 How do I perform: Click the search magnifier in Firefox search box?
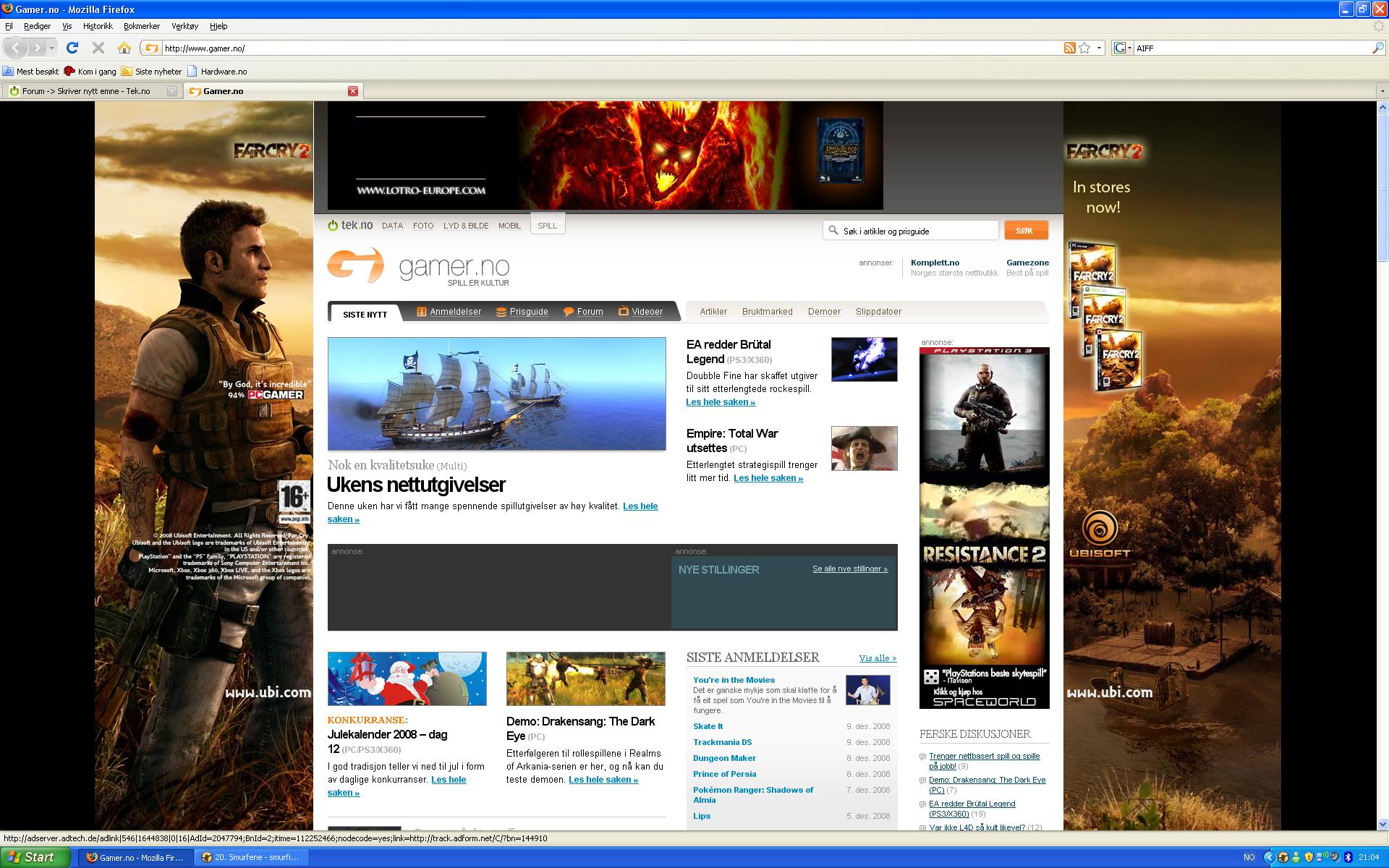pos(1377,48)
